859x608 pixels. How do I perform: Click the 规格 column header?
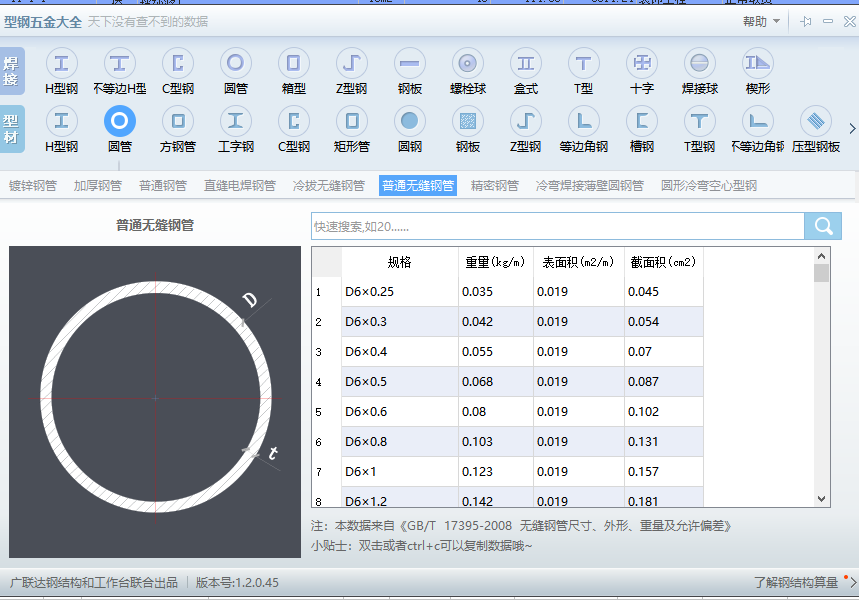[399, 262]
